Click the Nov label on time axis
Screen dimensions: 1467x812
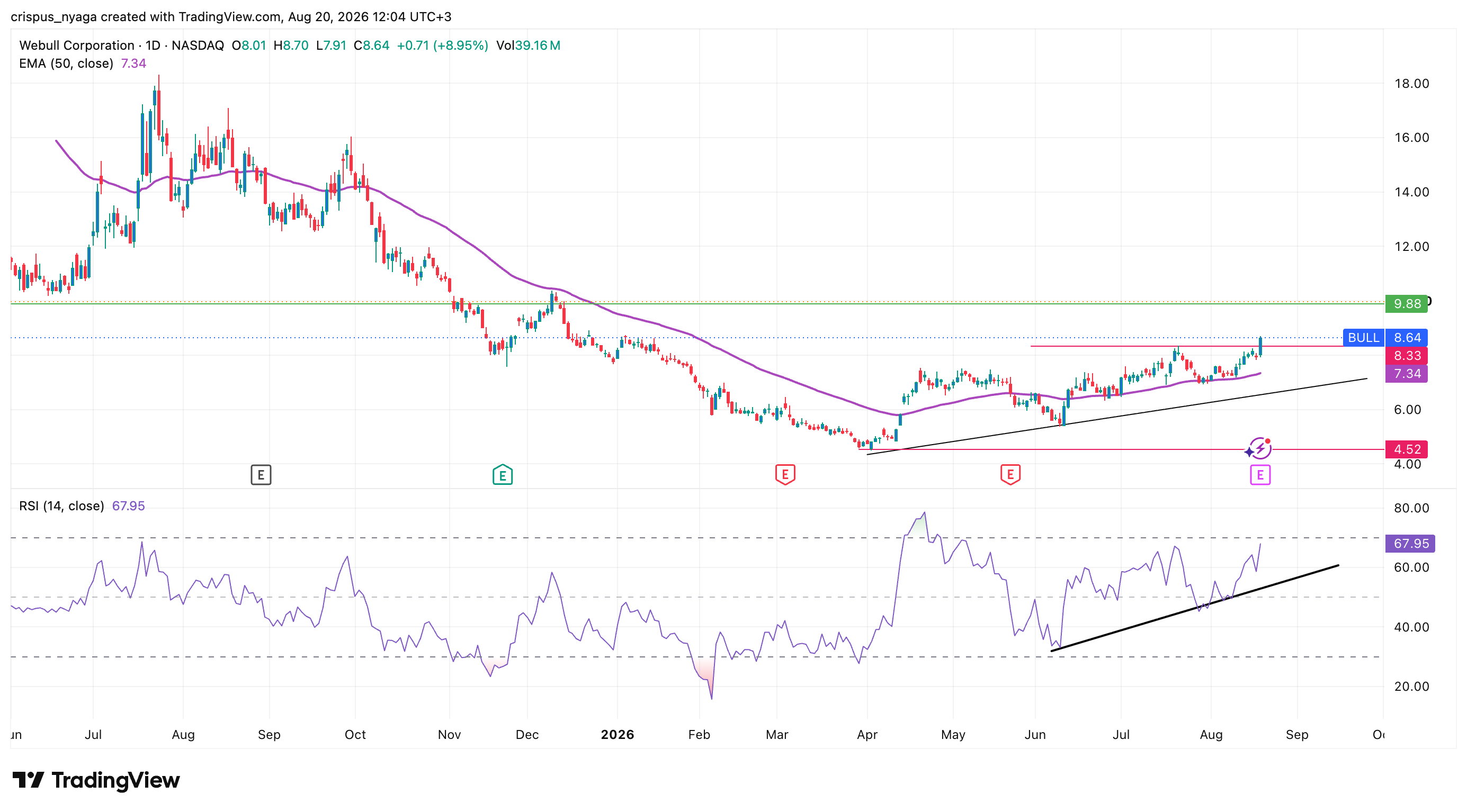coord(449,735)
